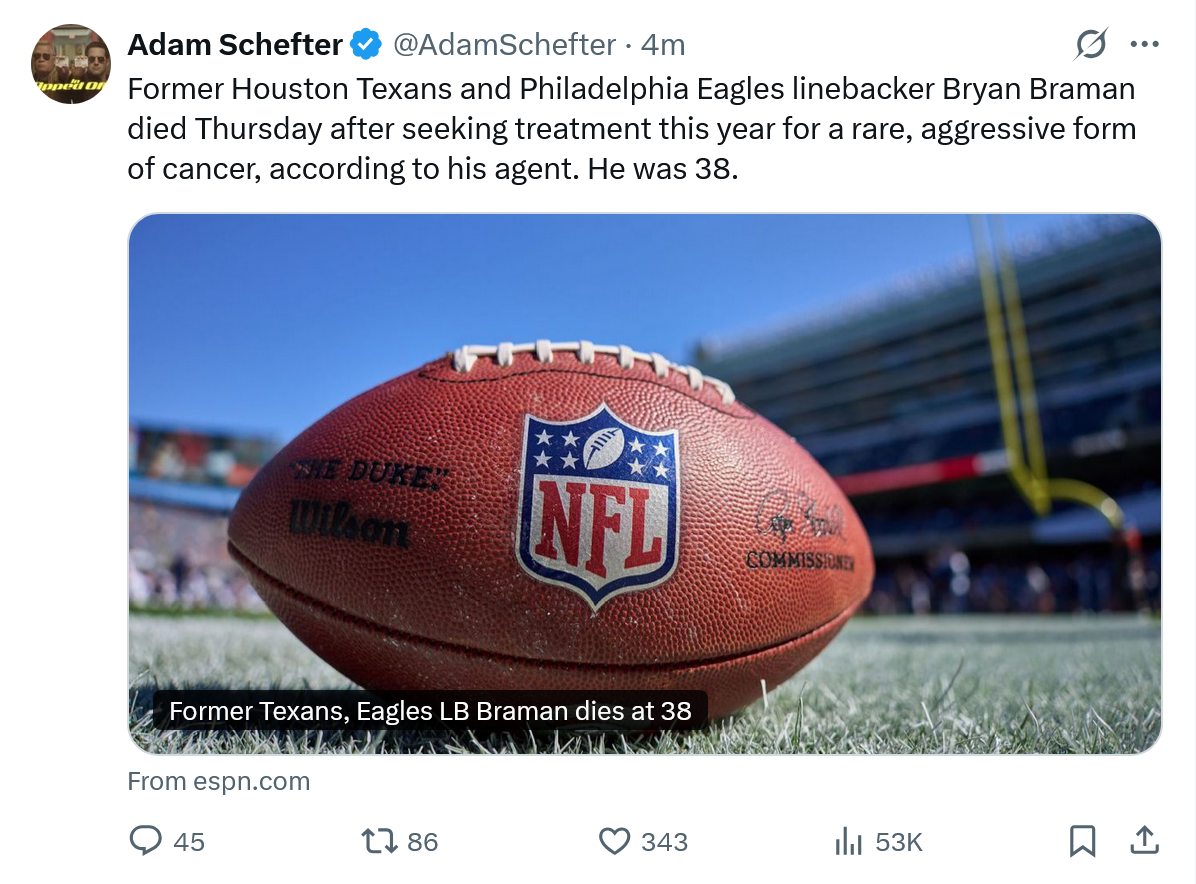Viewport: 1196px width, 884px height.
Task: Click the reply speech bubble icon
Action: [x=146, y=840]
